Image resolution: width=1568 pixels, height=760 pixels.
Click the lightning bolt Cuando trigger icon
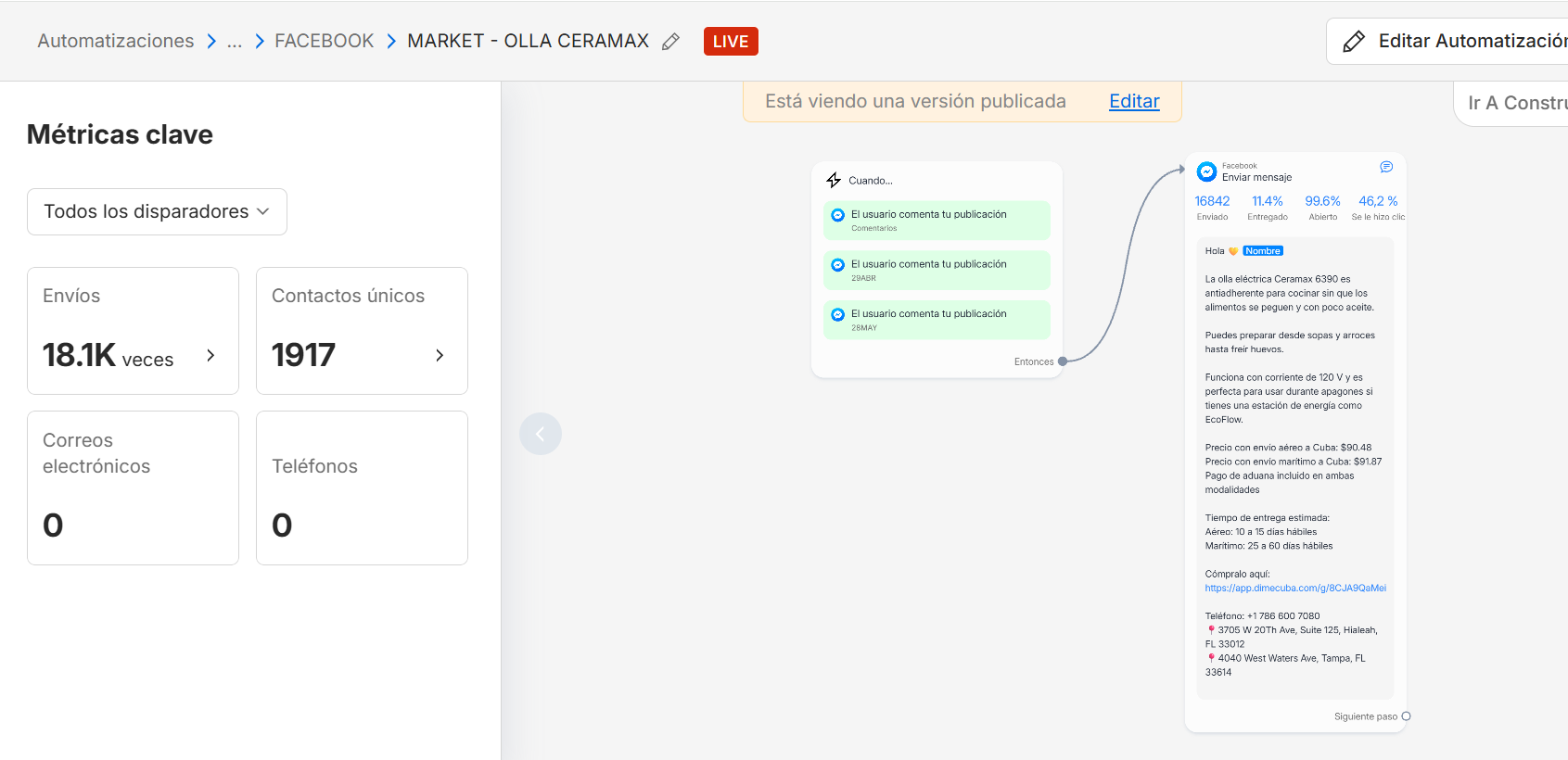tap(834, 180)
